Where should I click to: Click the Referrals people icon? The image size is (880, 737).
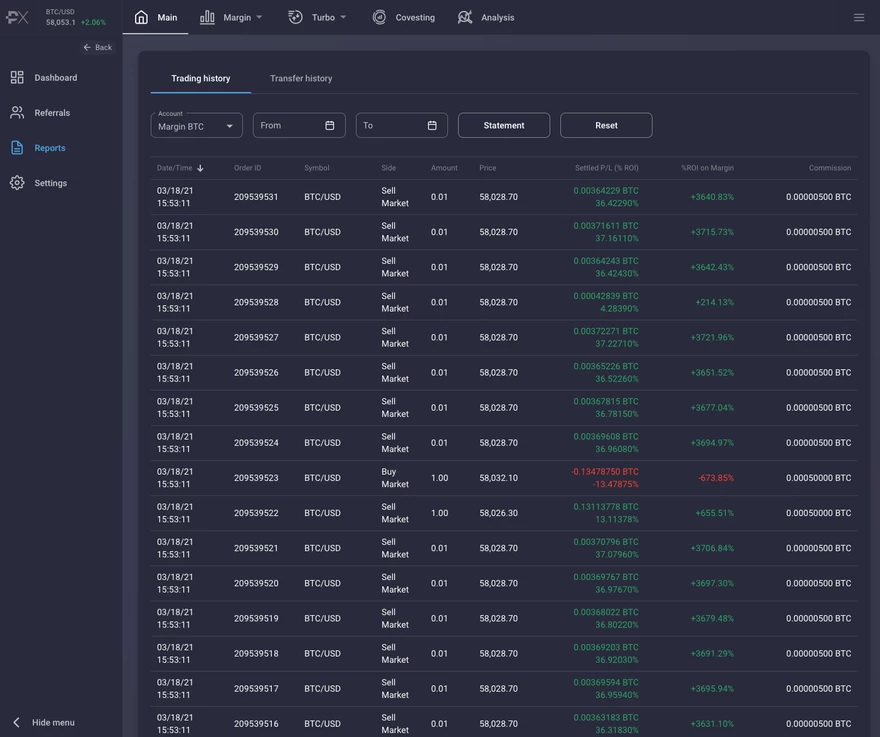(17, 113)
